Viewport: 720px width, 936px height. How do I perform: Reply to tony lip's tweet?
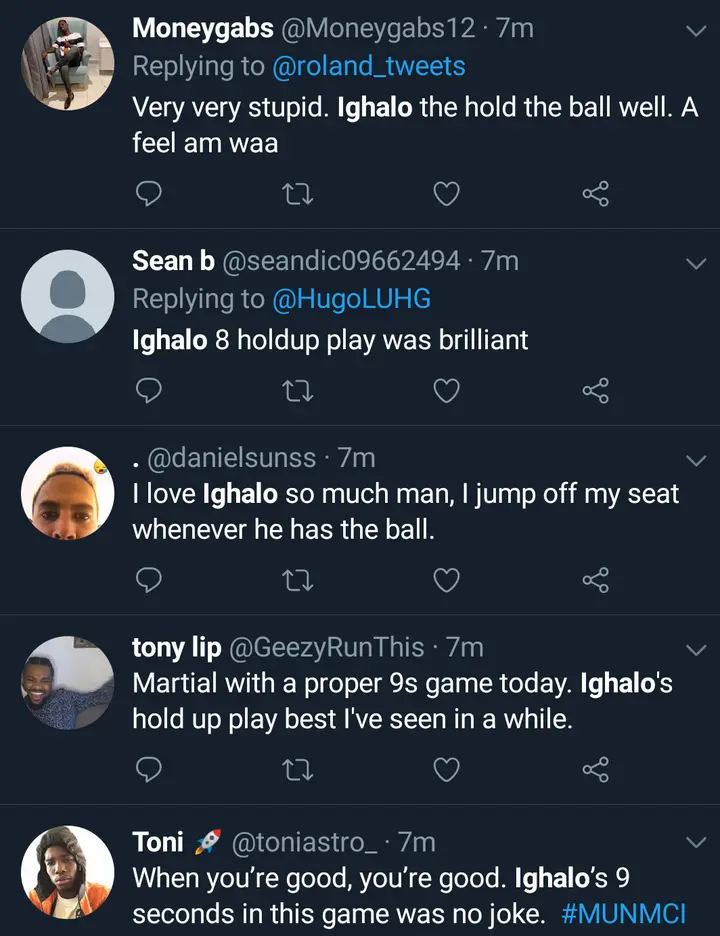[x=148, y=769]
